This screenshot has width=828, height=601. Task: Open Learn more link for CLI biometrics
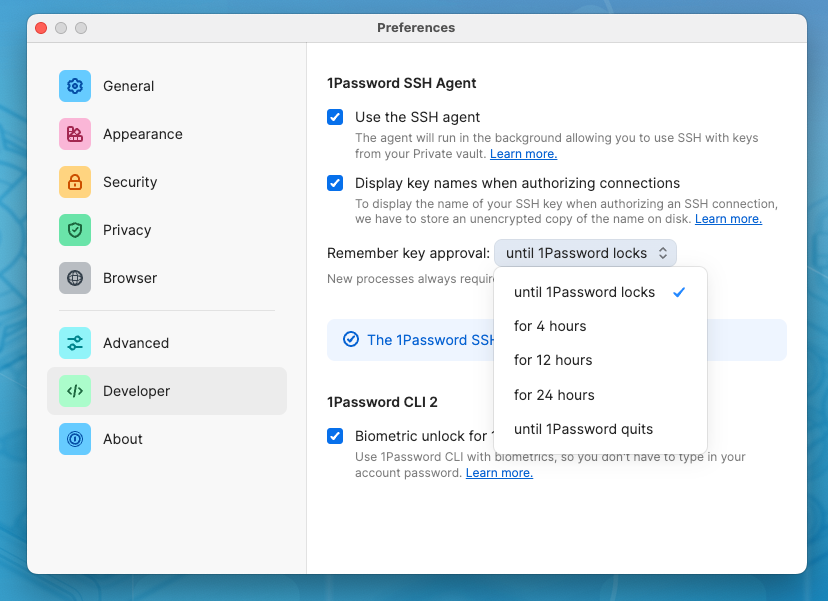499,473
